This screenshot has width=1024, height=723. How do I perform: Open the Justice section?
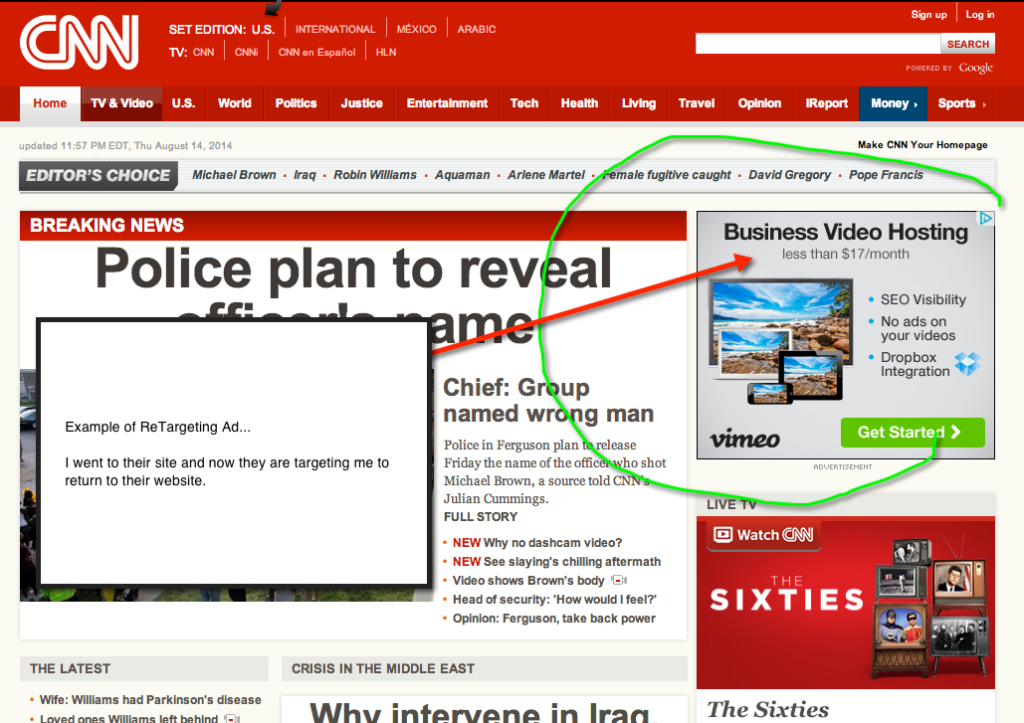pyautogui.click(x=362, y=103)
